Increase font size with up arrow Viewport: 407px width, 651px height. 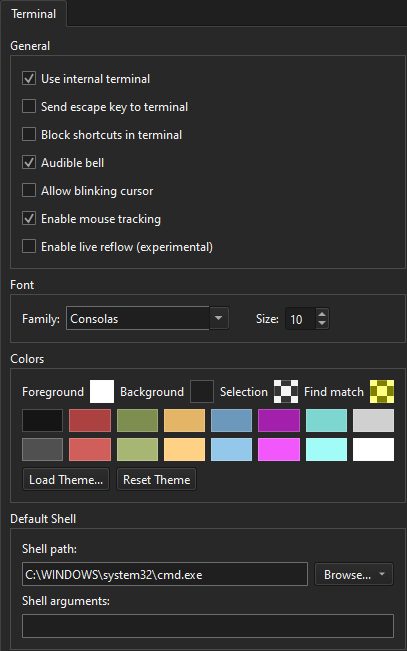(x=322, y=314)
